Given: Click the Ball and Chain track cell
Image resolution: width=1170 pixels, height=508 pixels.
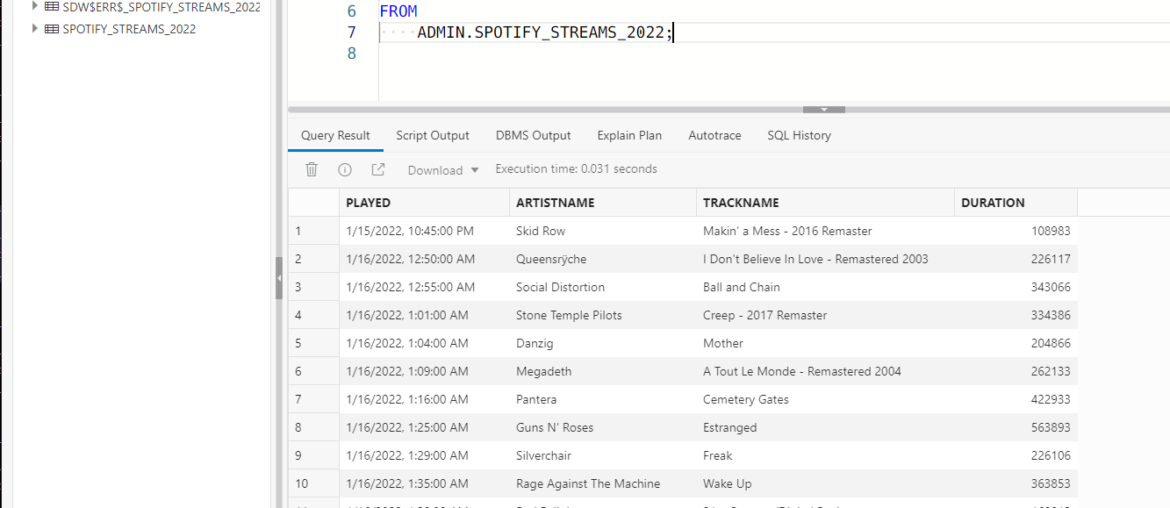Looking at the screenshot, I should 825,287.
